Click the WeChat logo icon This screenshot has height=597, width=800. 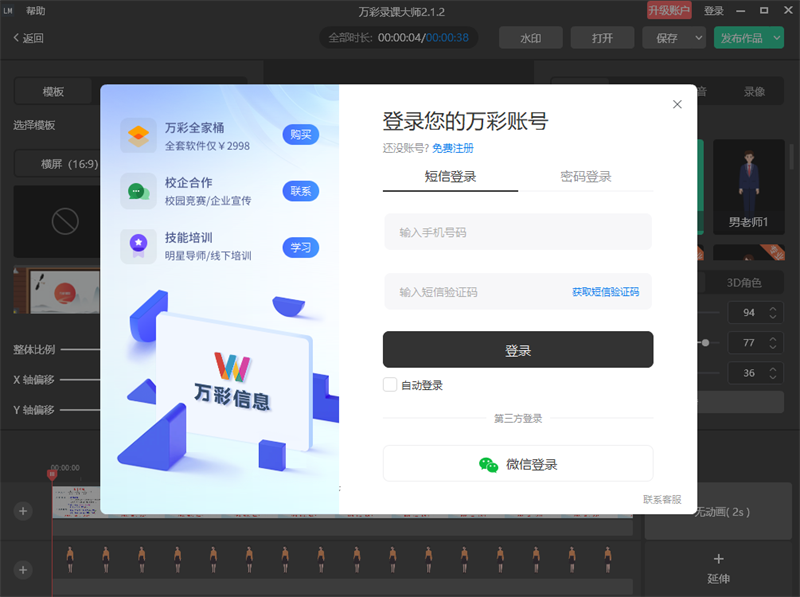pyautogui.click(x=488, y=464)
